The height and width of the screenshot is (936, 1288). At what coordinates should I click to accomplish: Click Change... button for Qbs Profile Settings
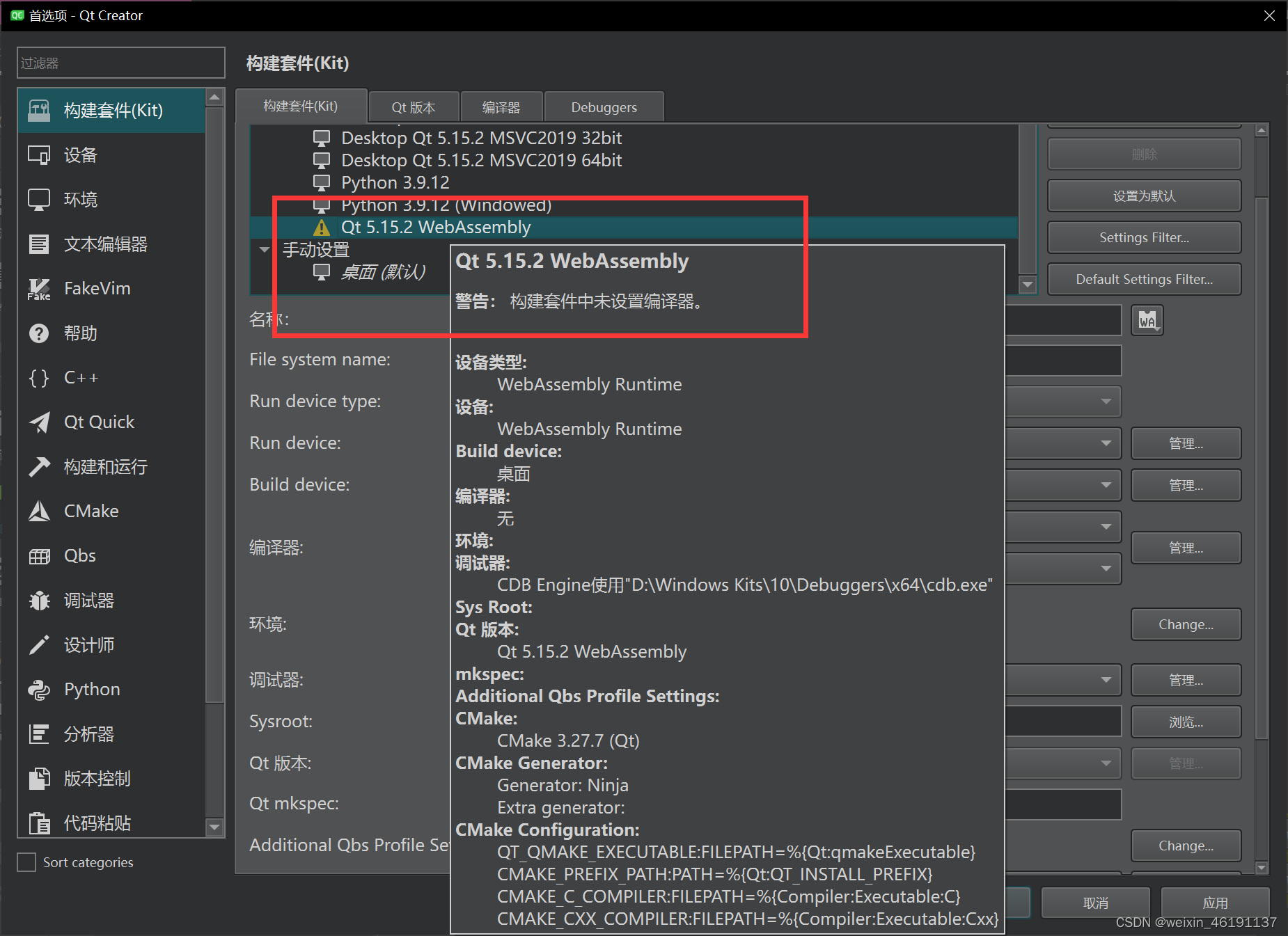tap(1186, 846)
